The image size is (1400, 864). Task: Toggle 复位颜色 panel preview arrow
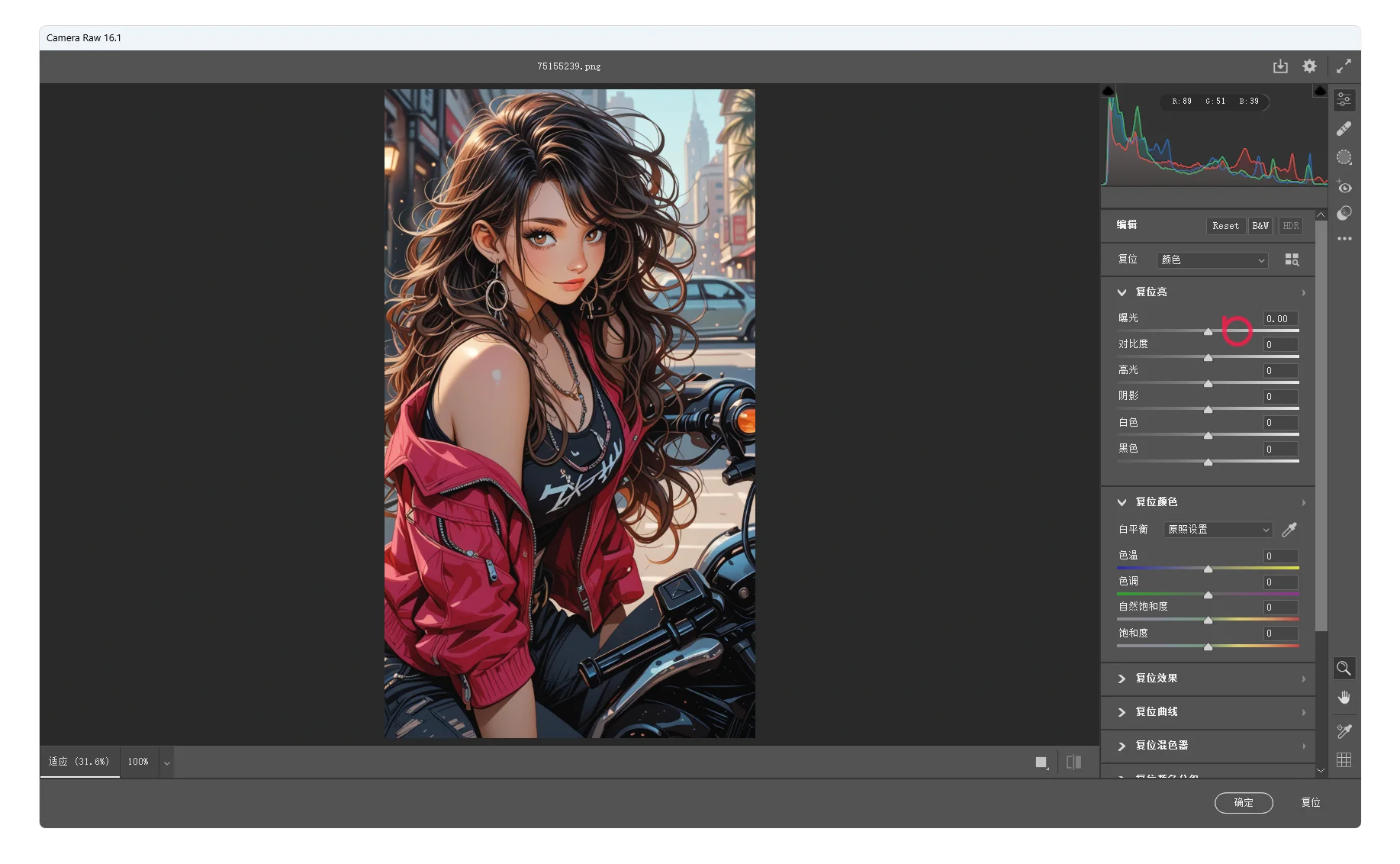click(1304, 502)
